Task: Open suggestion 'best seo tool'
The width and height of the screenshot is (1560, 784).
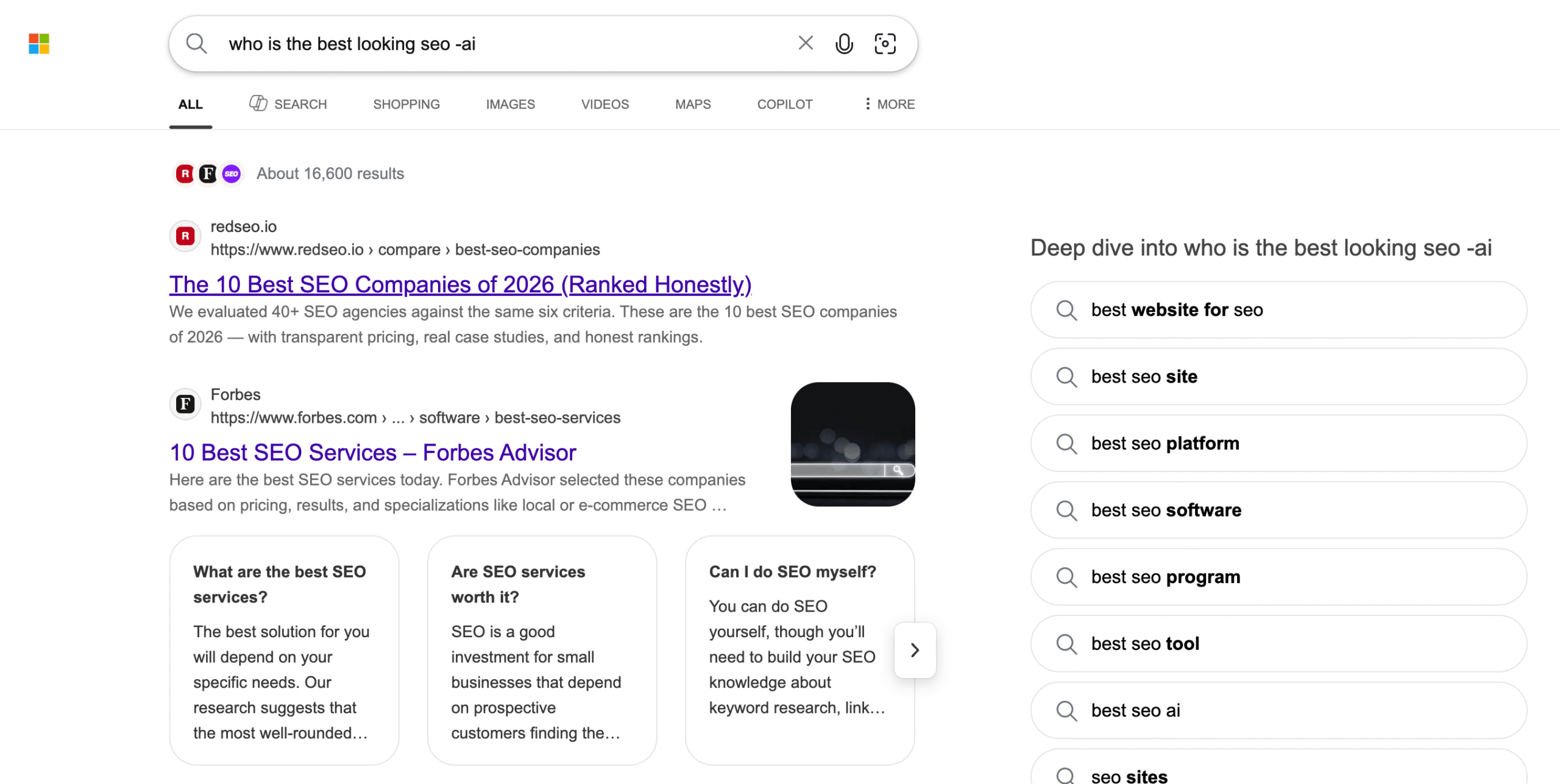Action: 1278,644
